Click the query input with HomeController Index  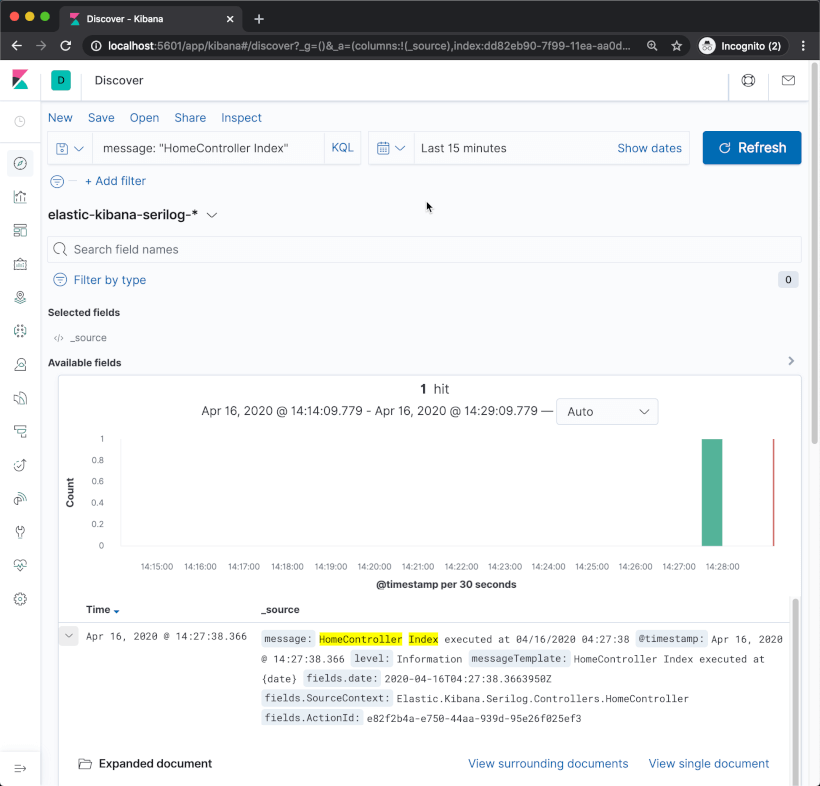click(x=208, y=149)
